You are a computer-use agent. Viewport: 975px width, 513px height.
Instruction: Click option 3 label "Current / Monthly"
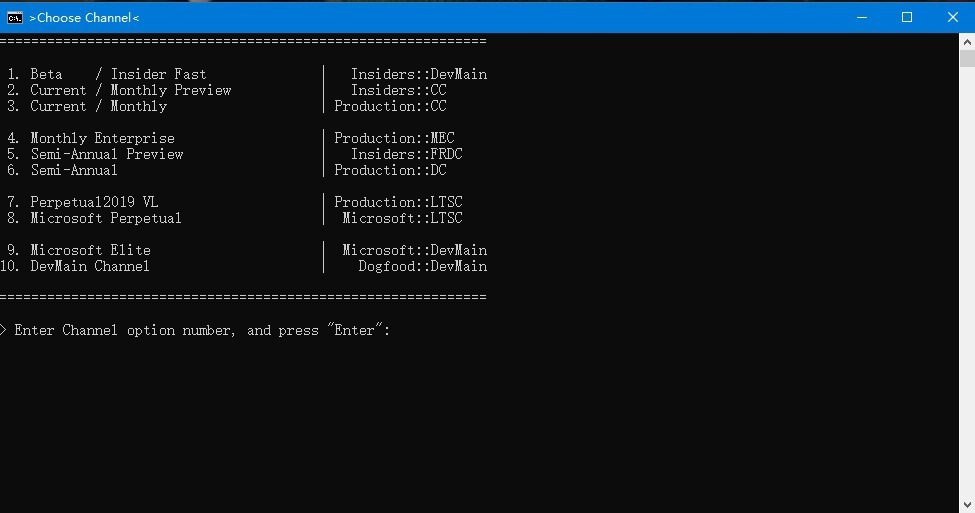pyautogui.click(x=98, y=106)
